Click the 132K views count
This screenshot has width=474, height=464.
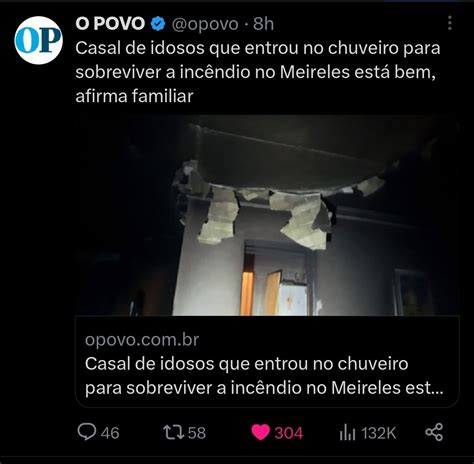click(x=379, y=433)
